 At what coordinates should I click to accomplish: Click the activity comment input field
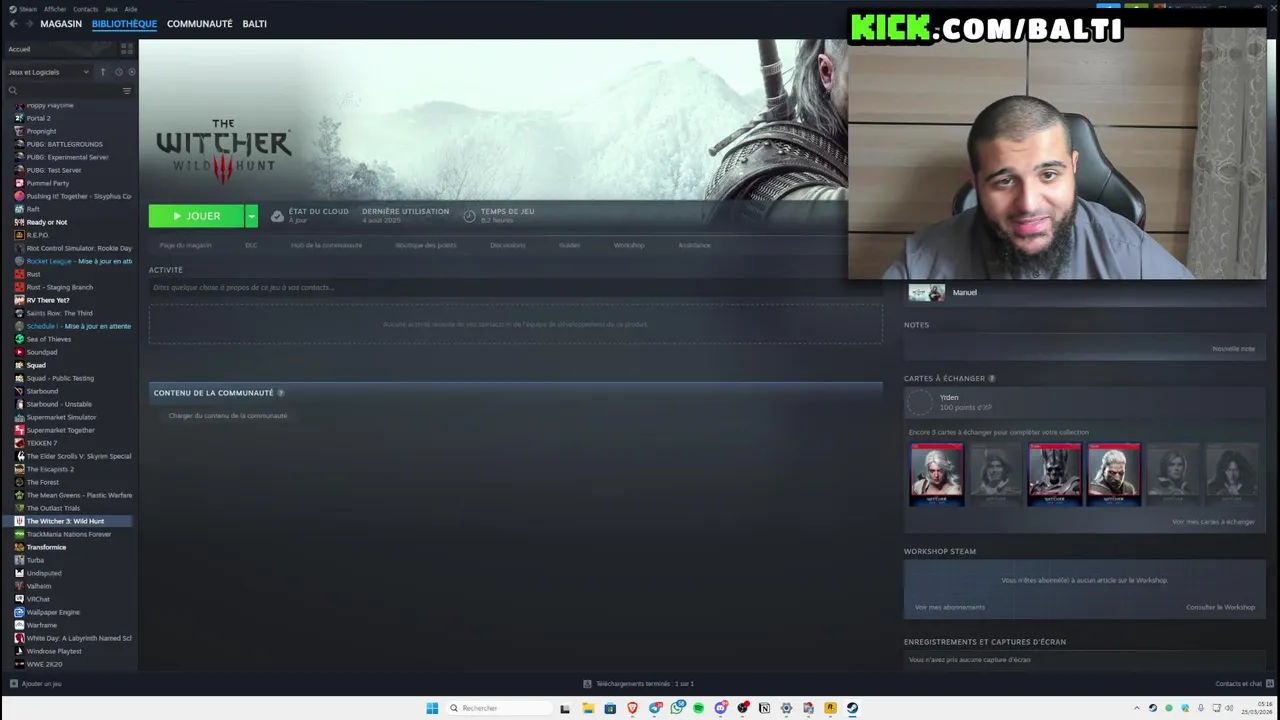click(x=515, y=288)
